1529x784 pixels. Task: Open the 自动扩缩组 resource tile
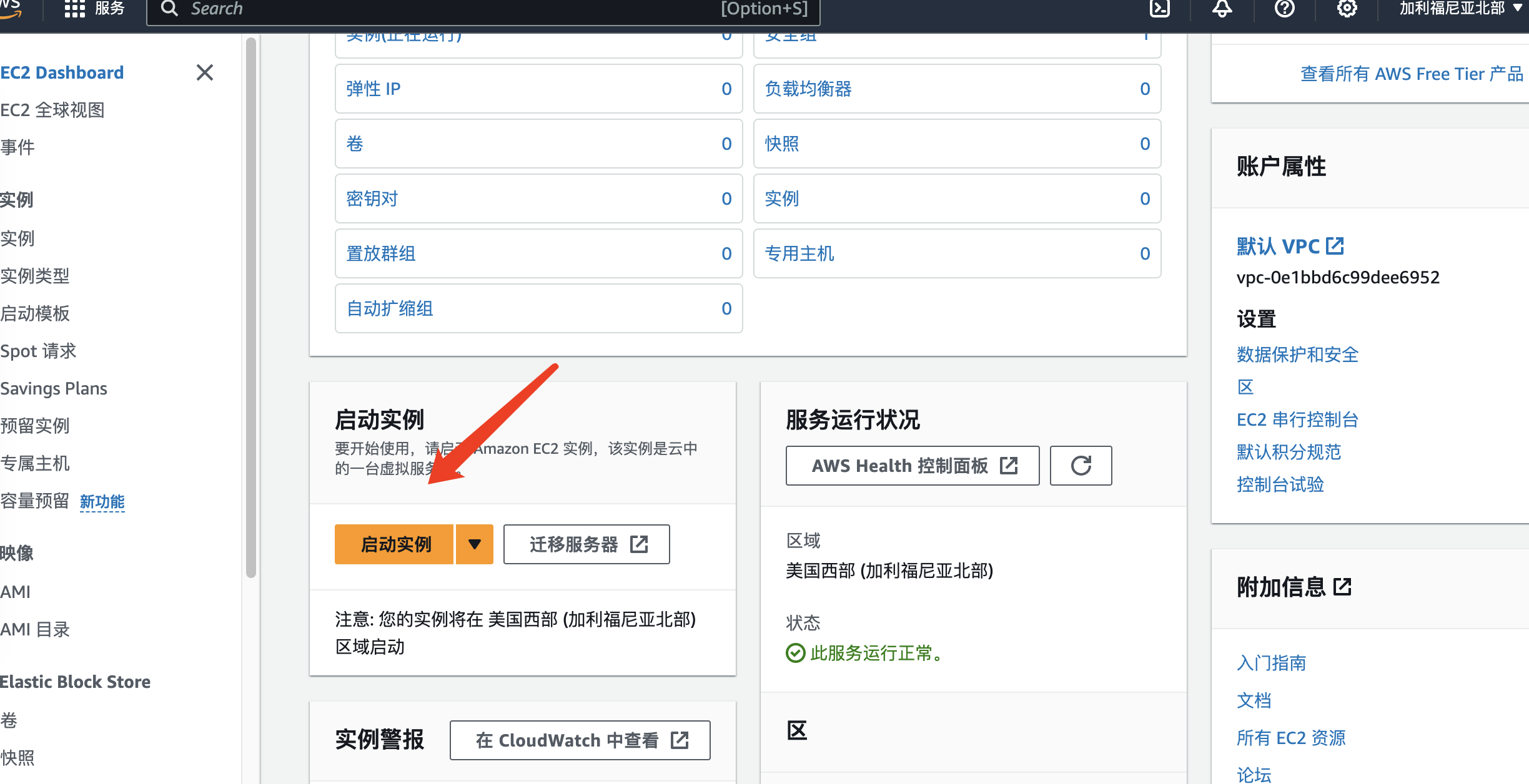point(538,308)
